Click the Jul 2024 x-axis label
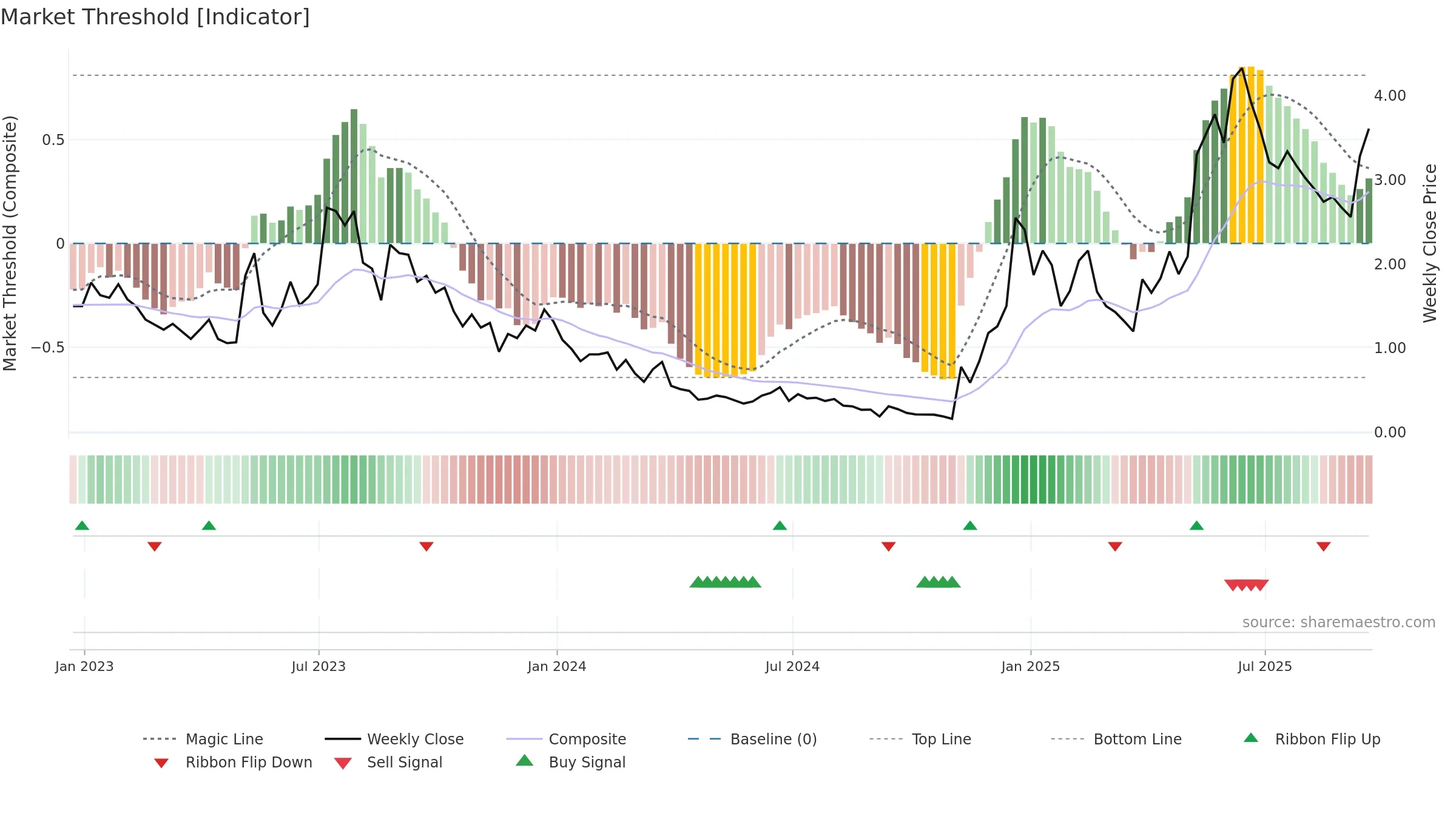The image size is (1456, 819). [x=792, y=666]
